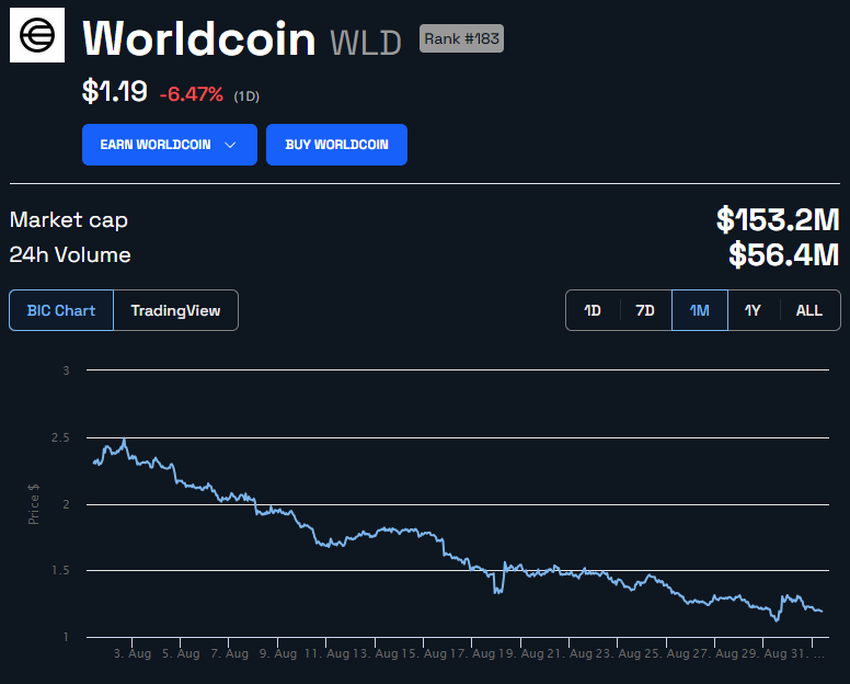
Task: Switch to the BIC Chart tab
Action: point(61,310)
